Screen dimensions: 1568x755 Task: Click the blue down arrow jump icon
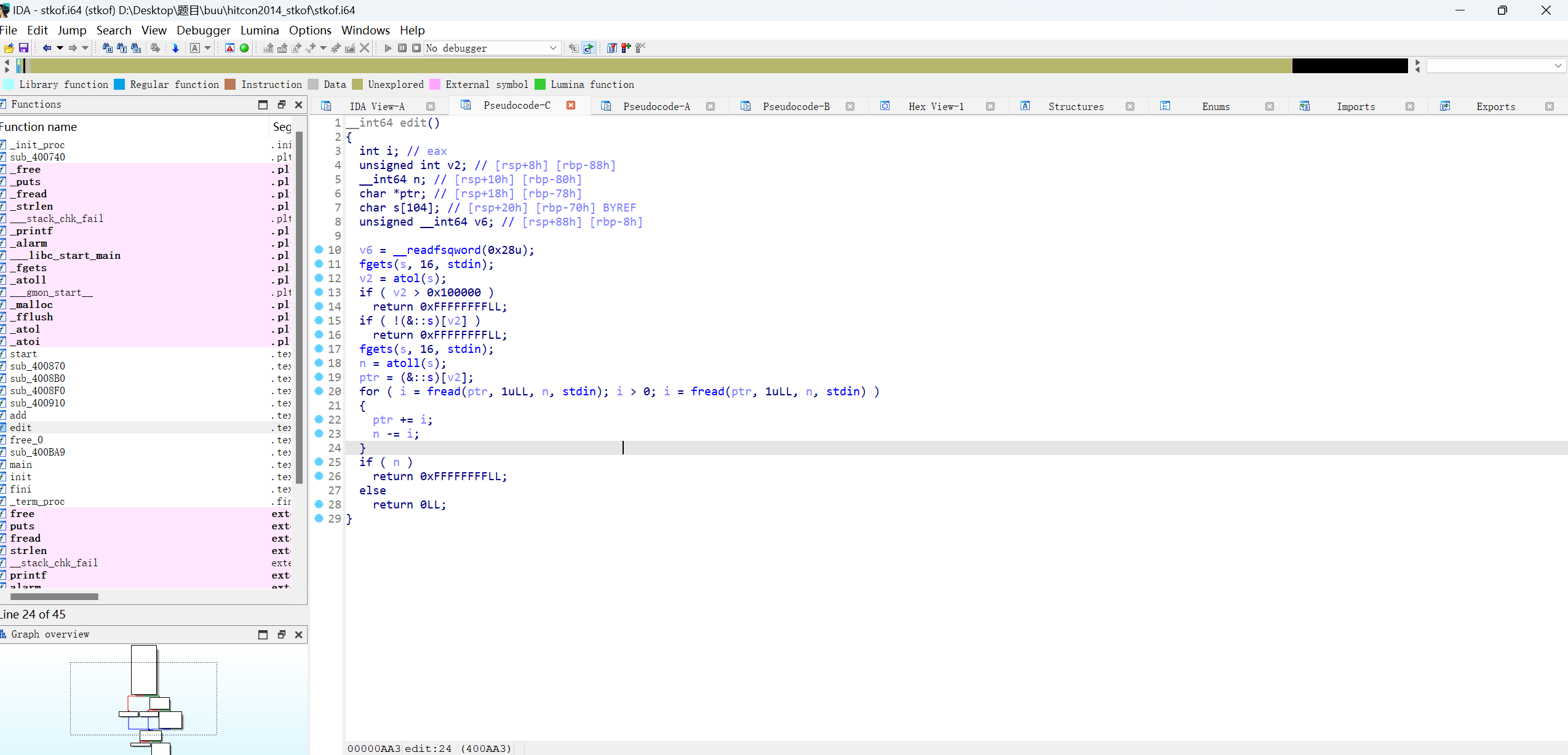tap(175, 48)
